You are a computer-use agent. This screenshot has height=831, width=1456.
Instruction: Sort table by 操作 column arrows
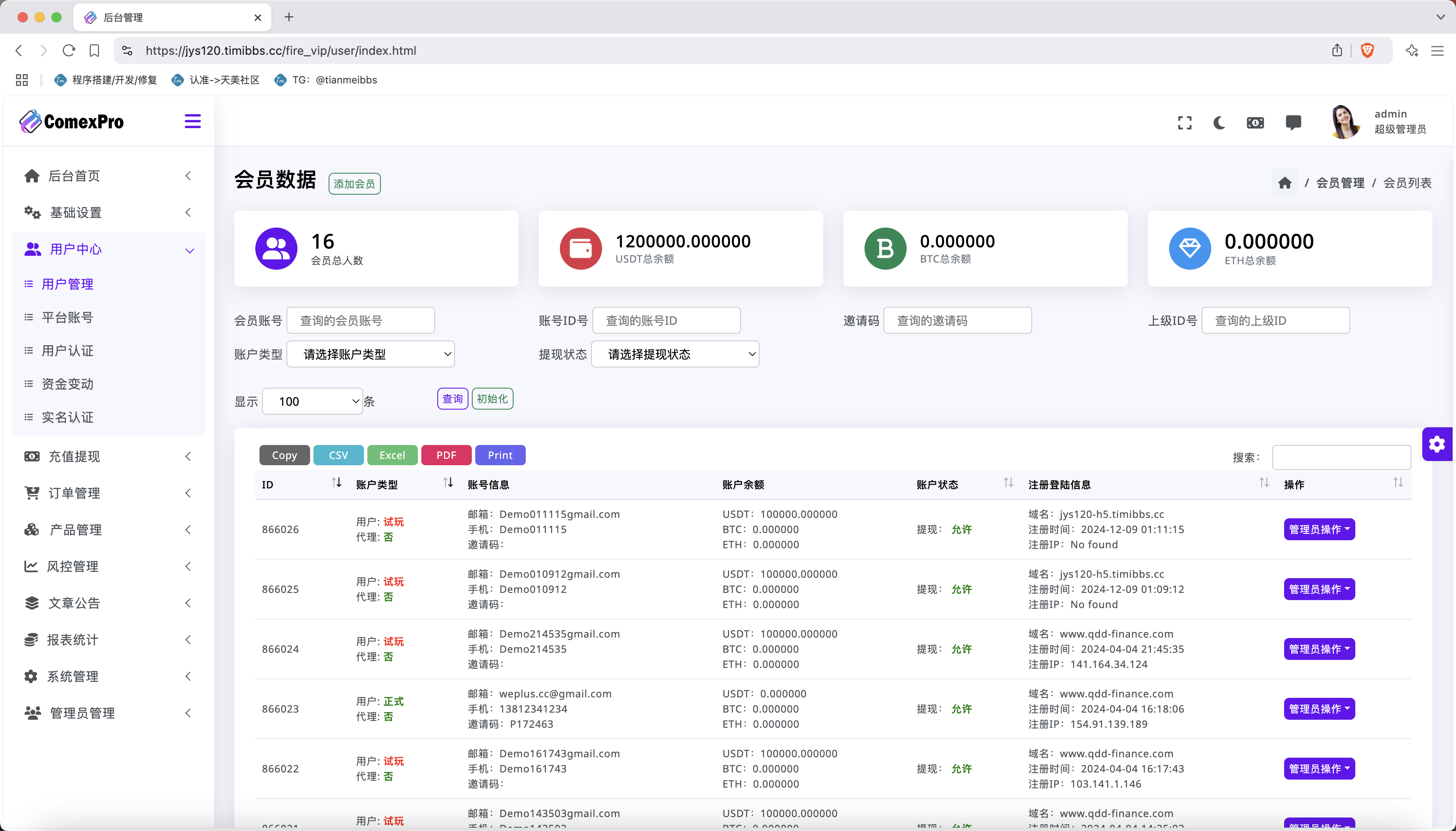1398,483
